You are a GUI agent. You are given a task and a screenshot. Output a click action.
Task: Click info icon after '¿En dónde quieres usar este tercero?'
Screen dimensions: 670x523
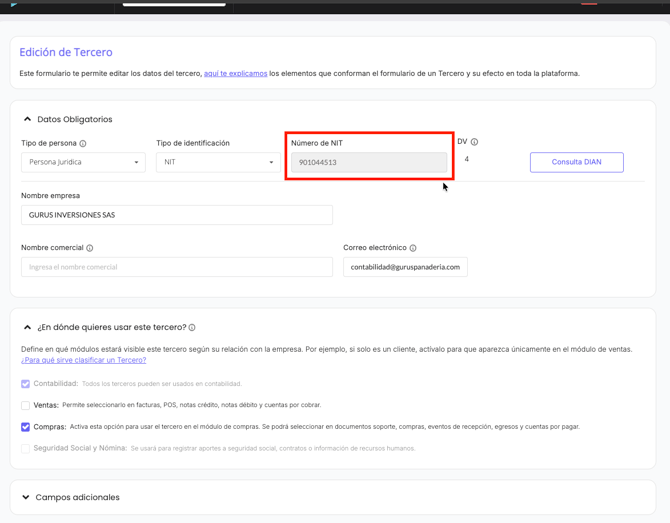tap(192, 328)
